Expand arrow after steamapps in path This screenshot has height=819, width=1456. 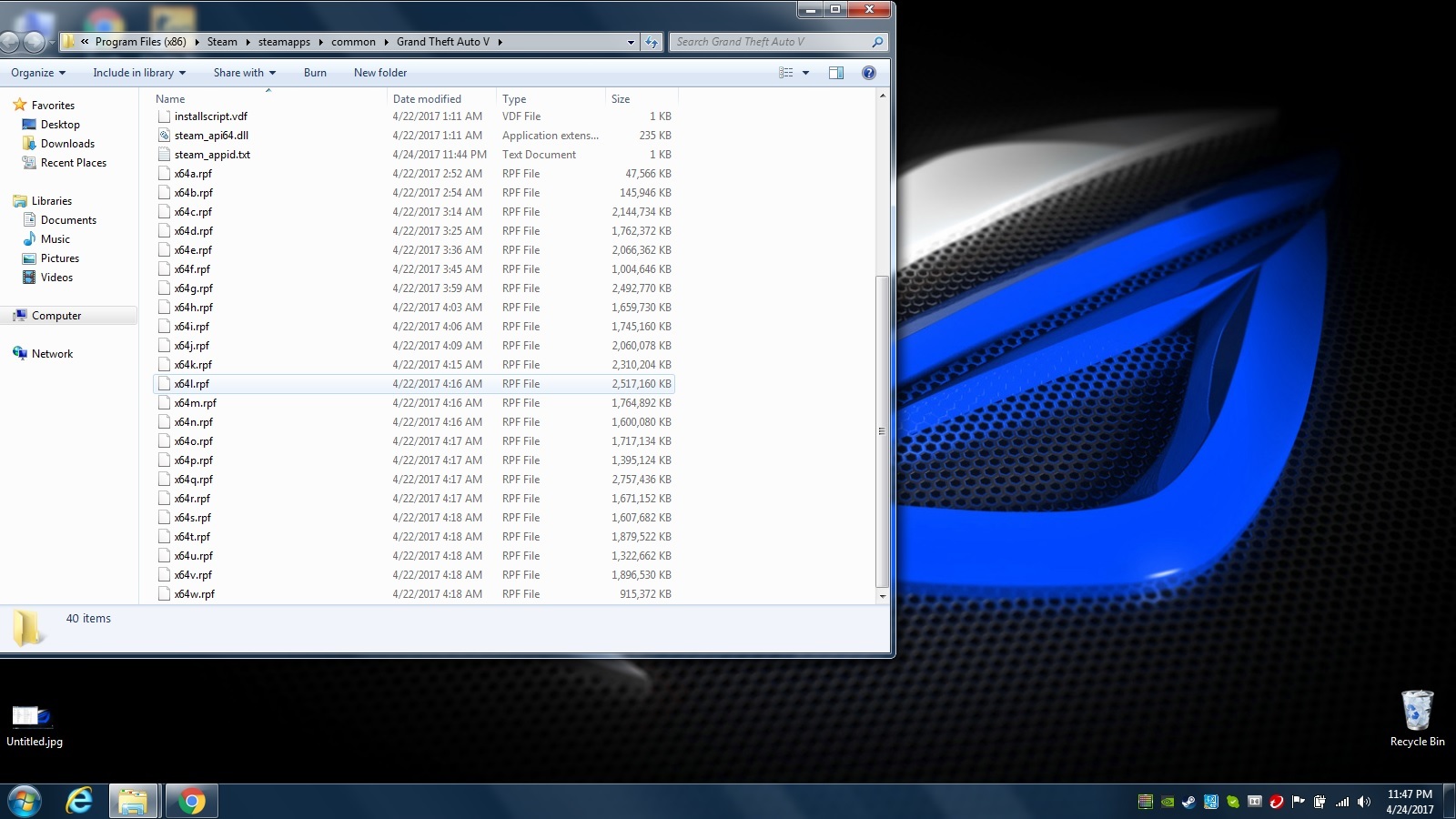tap(320, 42)
